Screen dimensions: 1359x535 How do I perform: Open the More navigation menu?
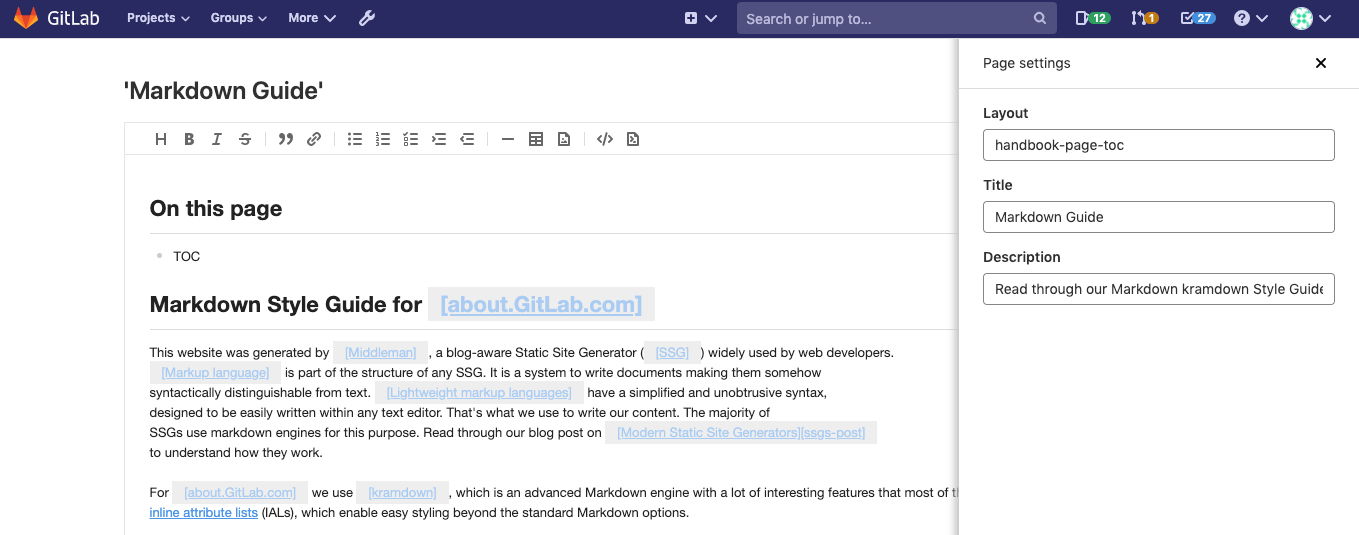coord(311,18)
